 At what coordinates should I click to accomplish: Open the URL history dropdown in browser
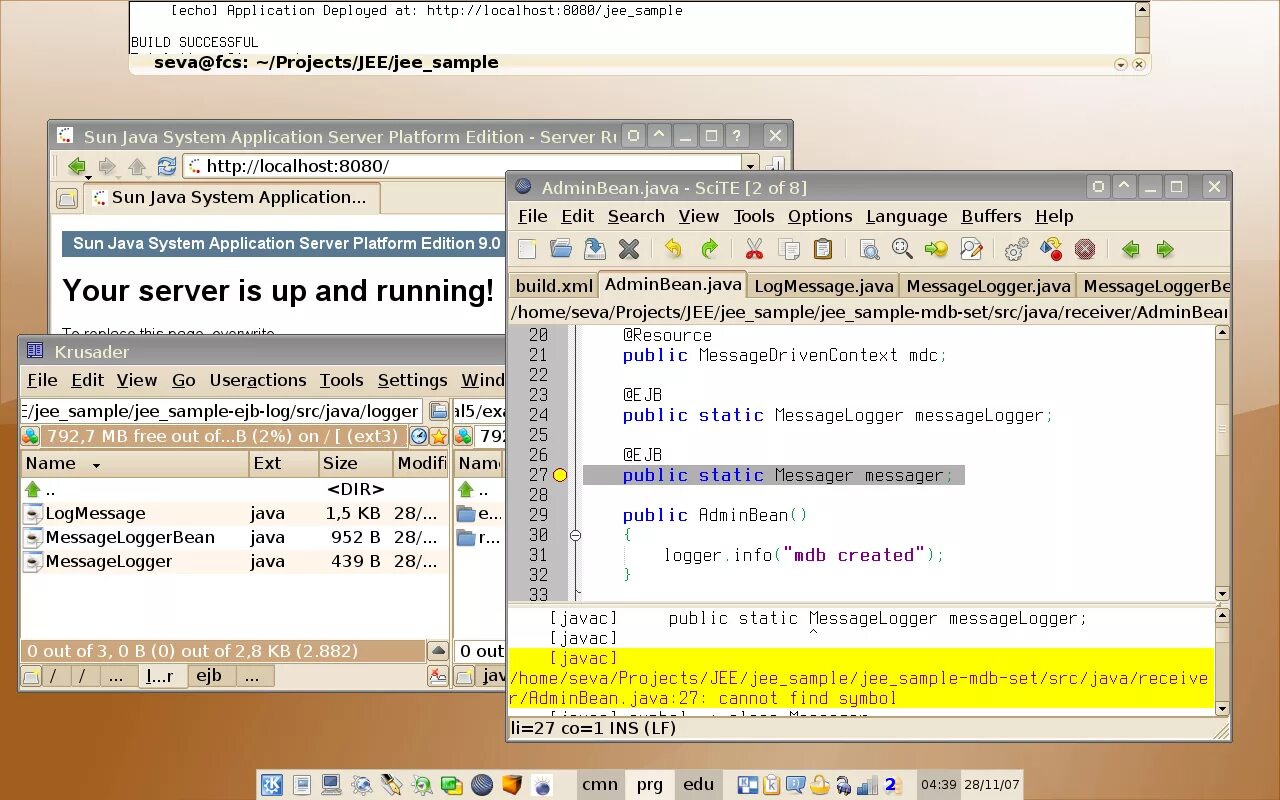pos(750,166)
